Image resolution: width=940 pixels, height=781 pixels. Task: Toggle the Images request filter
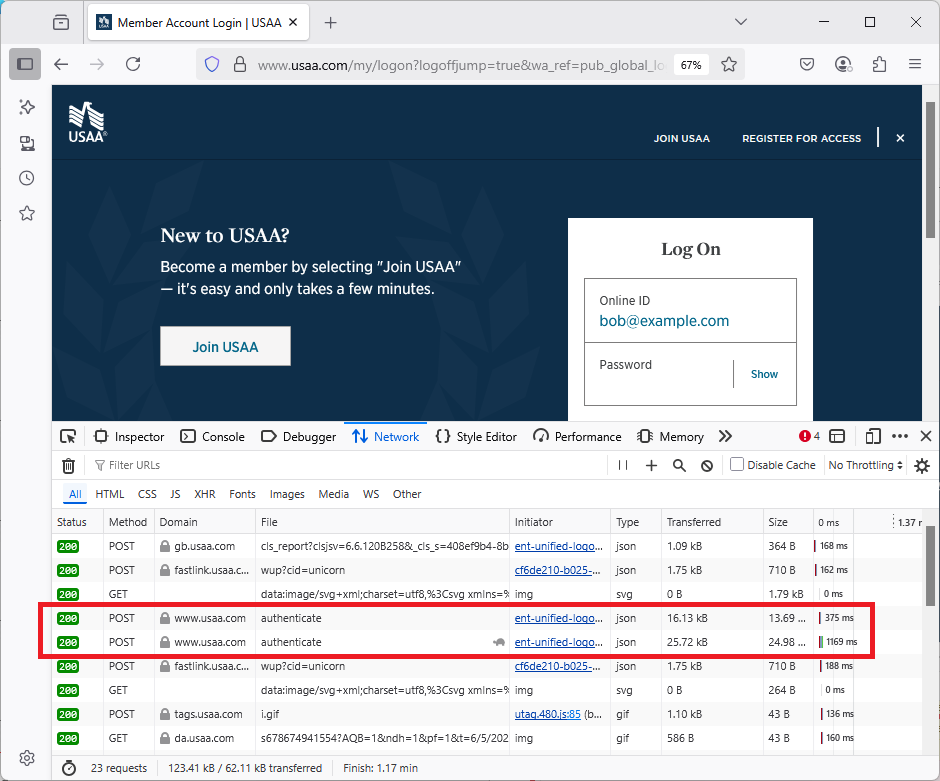[287, 494]
